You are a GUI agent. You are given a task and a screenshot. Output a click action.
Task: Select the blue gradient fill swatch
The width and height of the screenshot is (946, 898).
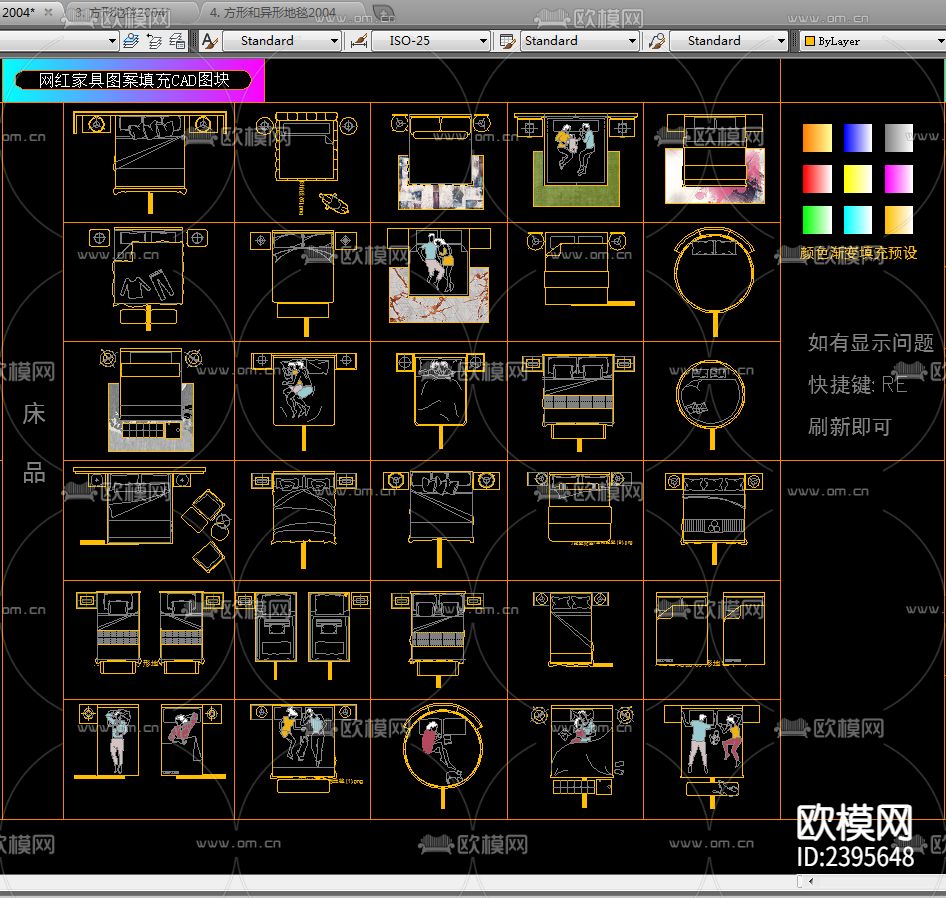coord(857,138)
